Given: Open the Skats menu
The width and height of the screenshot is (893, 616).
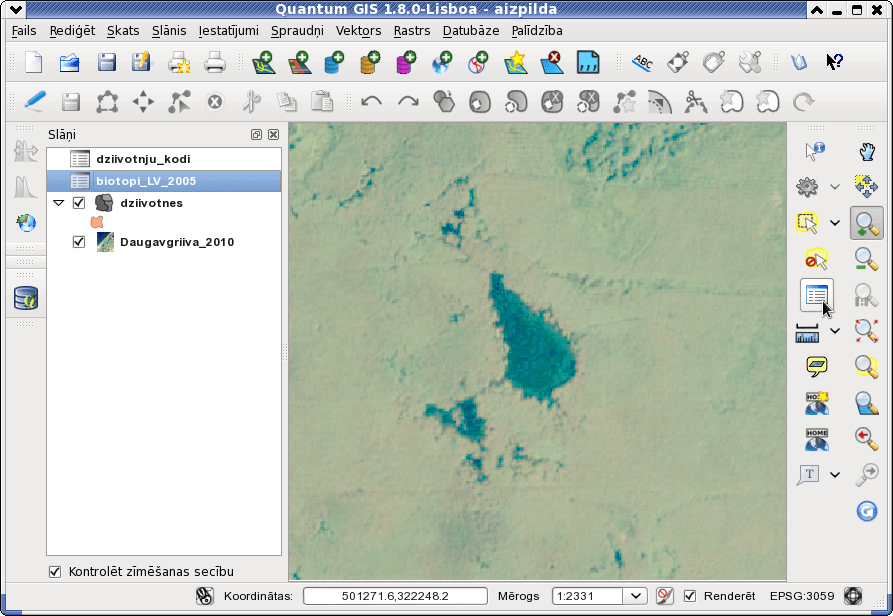Looking at the screenshot, I should [x=123, y=31].
